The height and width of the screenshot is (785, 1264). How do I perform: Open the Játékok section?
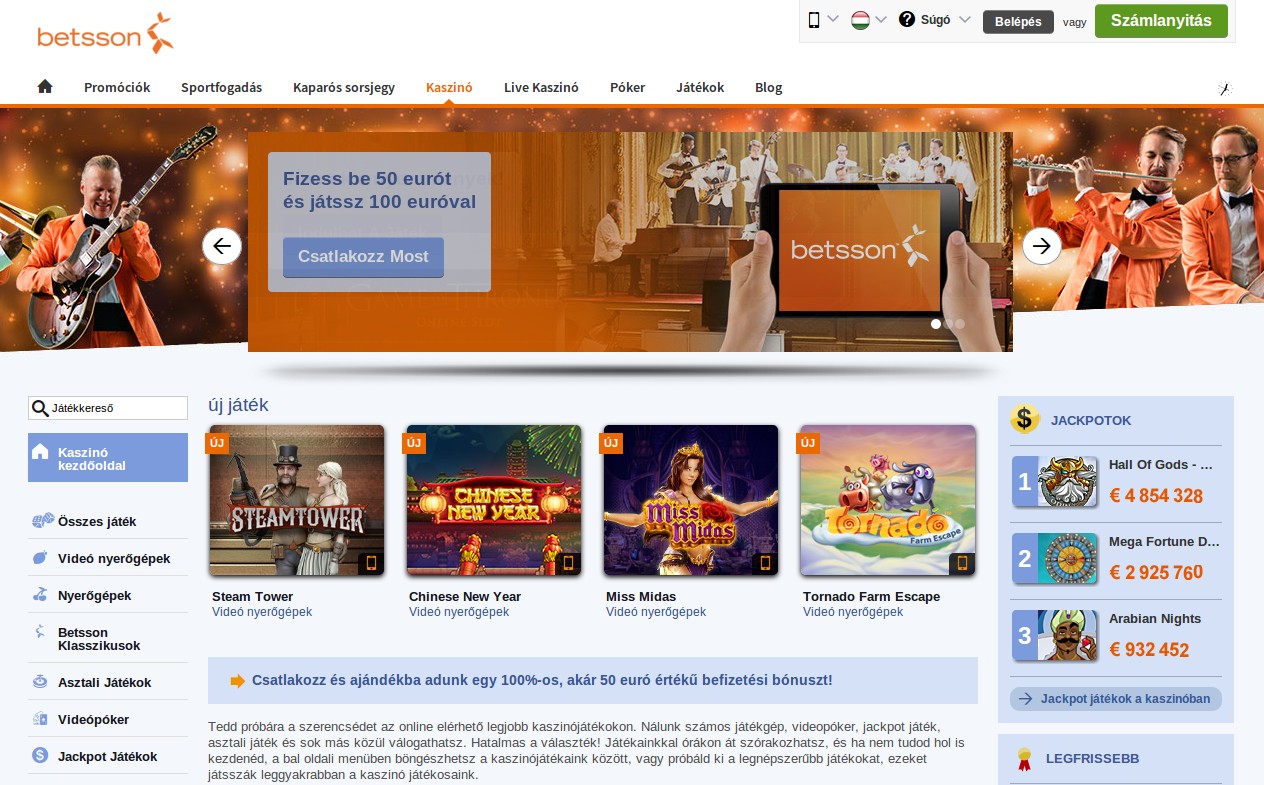pos(700,87)
